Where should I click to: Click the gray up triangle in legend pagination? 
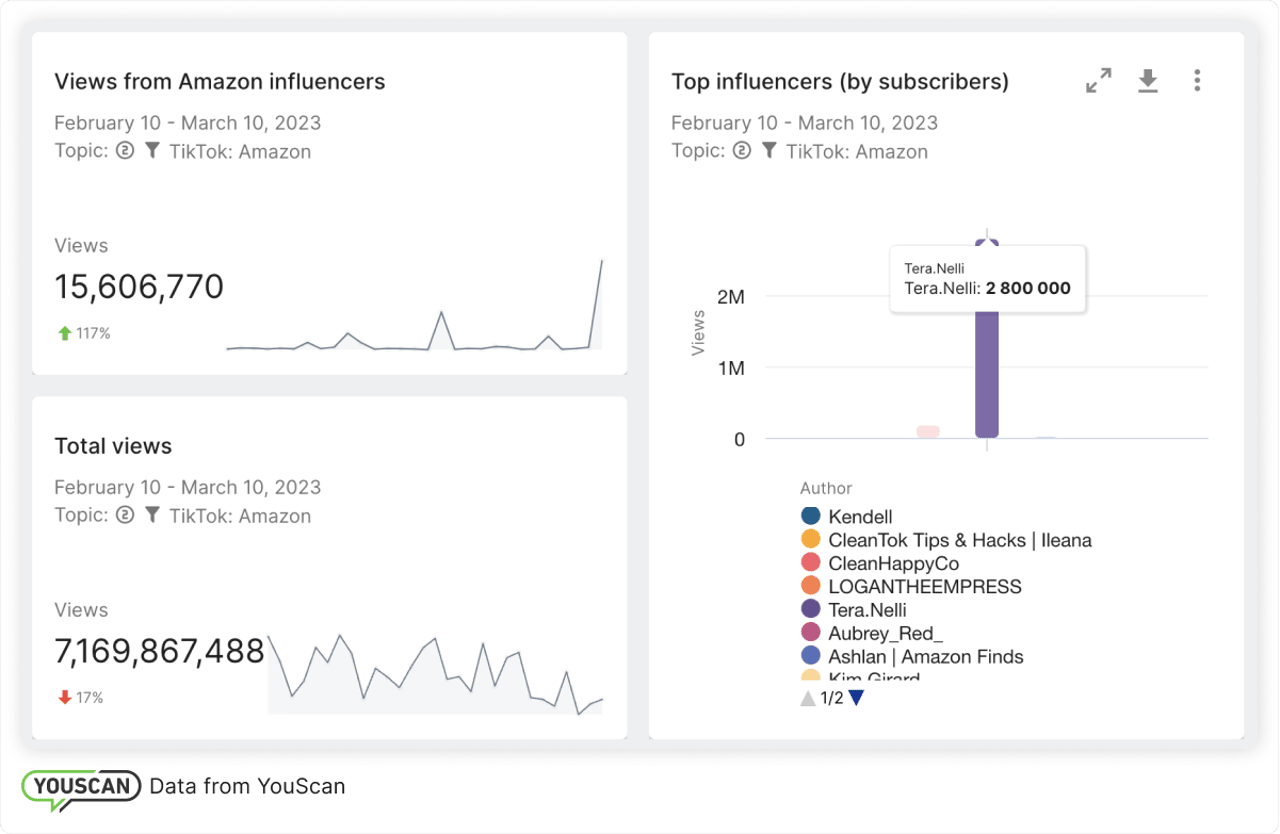[x=808, y=697]
